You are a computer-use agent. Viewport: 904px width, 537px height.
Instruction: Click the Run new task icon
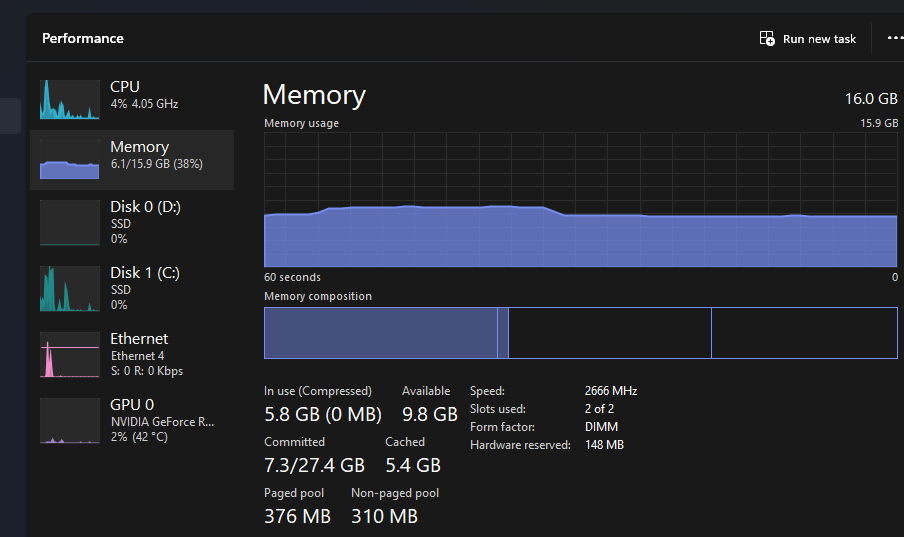[x=767, y=39]
